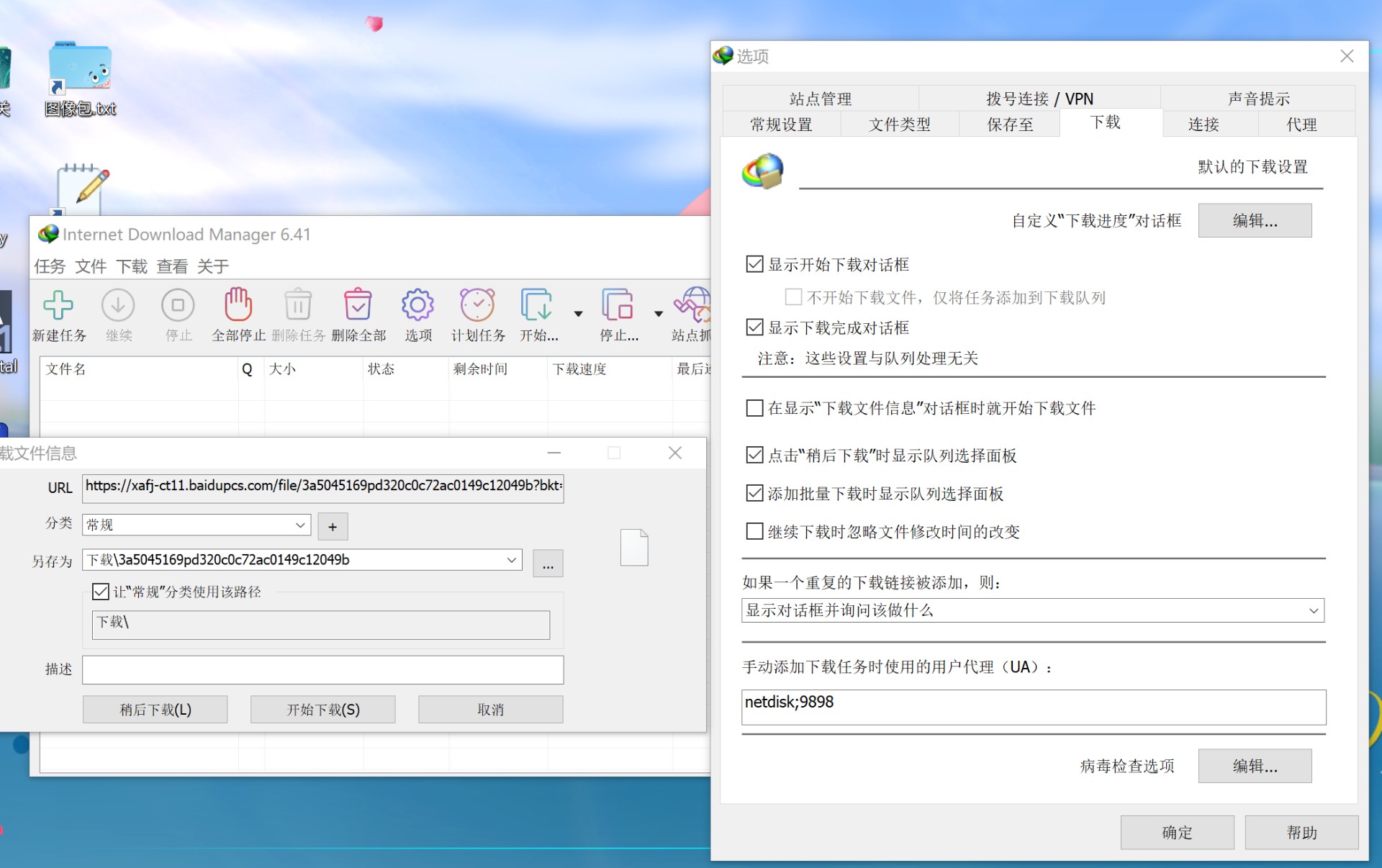Minimize the download file info dialog
Image resolution: width=1382 pixels, height=868 pixels.
coord(554,453)
